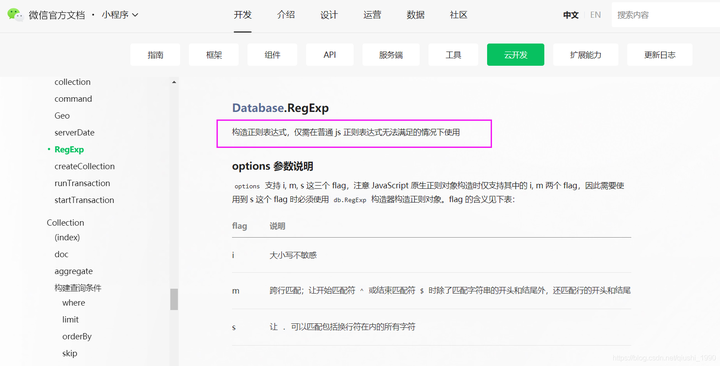Click the db.RegExp inline code text
720x366 pixels.
350,200
